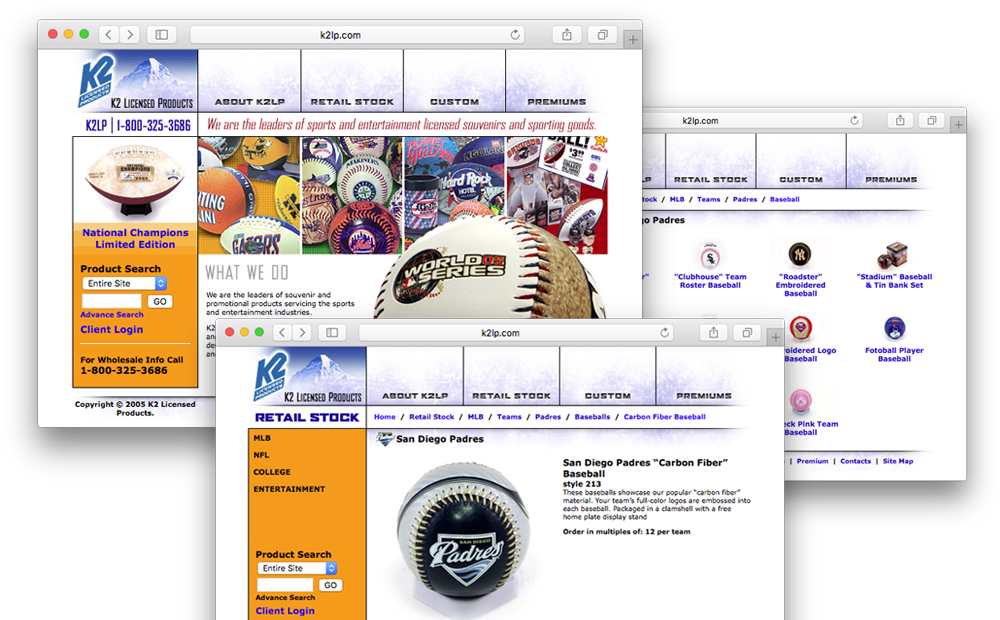
Task: Click the forward arrow in the front Safari window
Action: pos(302,332)
